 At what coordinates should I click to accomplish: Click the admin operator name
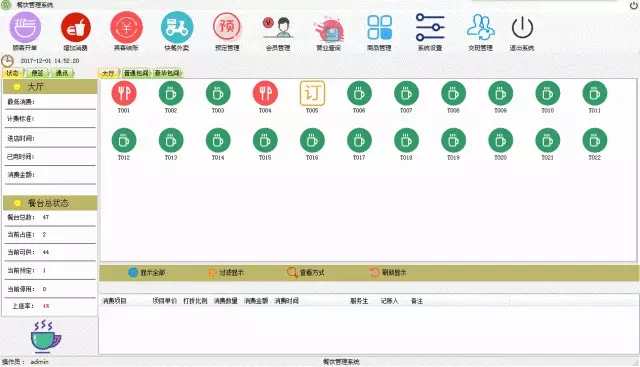(x=40, y=362)
